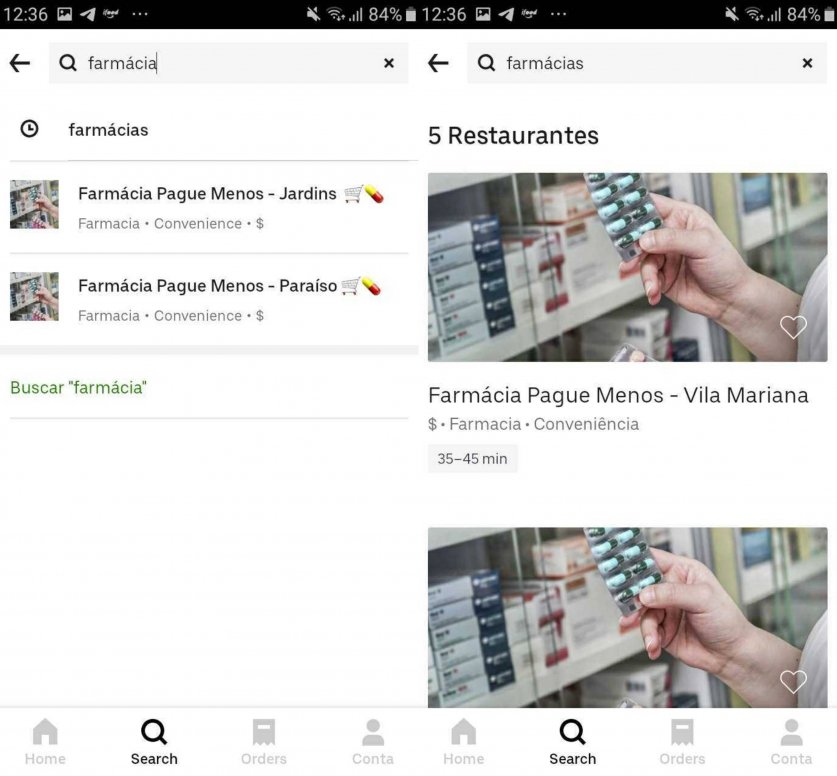Open Farmácia Pague Menos - Jardins thumbnail
Viewport: 837px width, 776px height.
[x=34, y=204]
